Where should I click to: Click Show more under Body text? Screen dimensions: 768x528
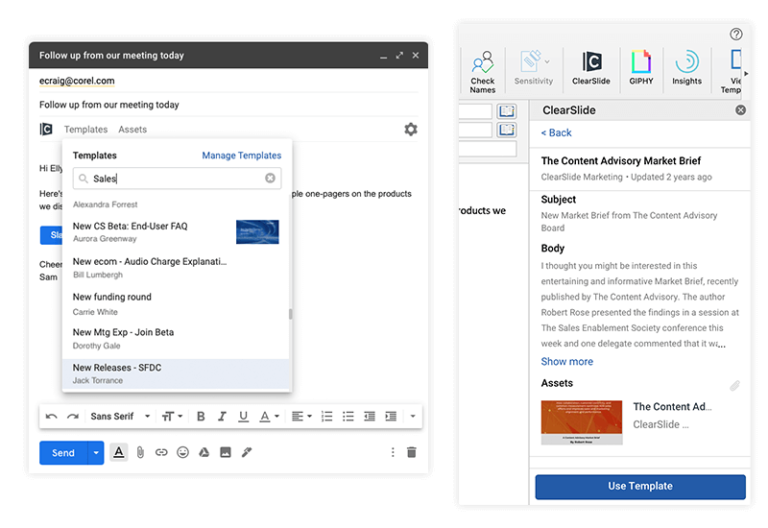pos(567,361)
